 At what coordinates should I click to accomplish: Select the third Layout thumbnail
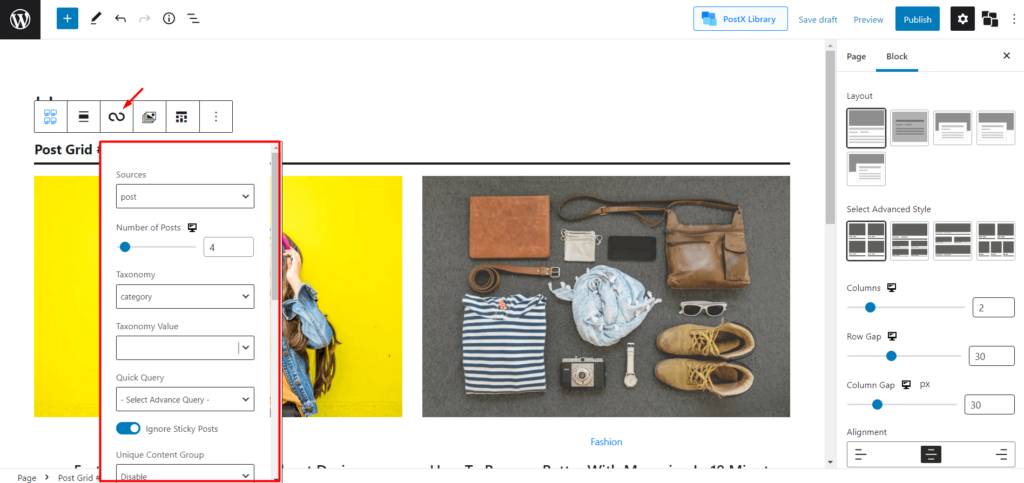952,128
